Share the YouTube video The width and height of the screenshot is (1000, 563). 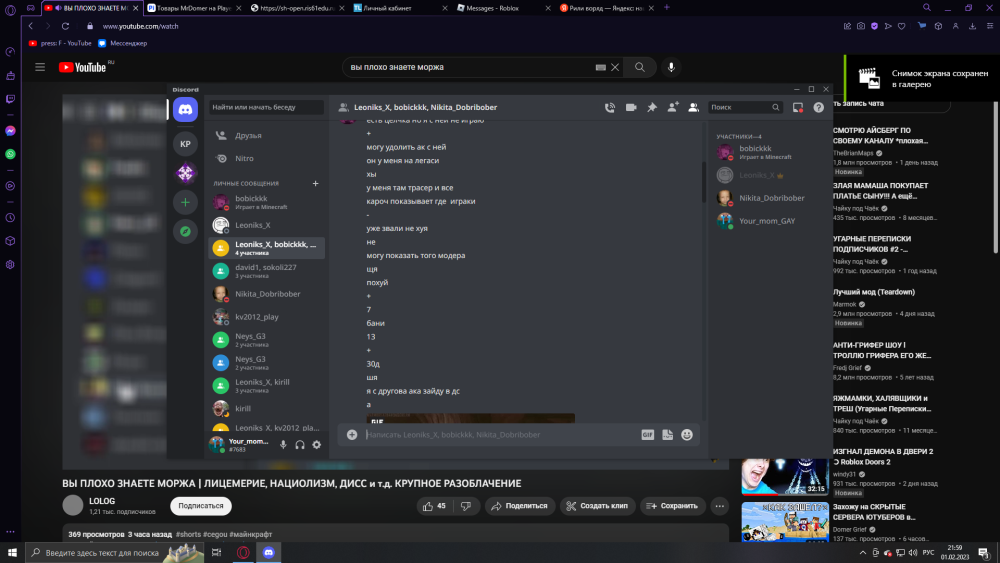pyautogui.click(x=520, y=506)
